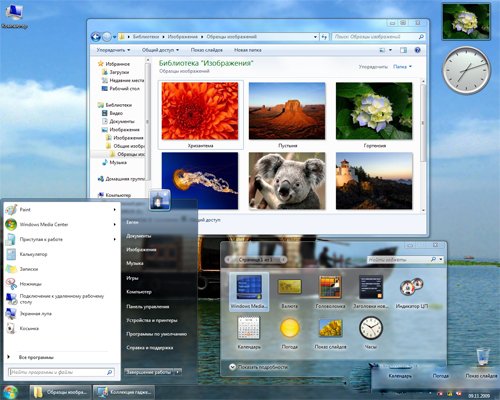
Task: Click Новая папка in Explorer toolbar
Action: 248,50
